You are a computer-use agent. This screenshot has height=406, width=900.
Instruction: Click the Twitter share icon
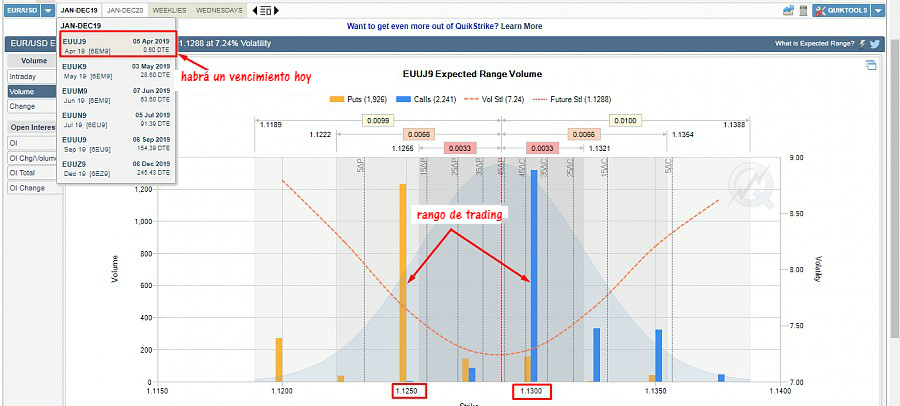[x=875, y=44]
